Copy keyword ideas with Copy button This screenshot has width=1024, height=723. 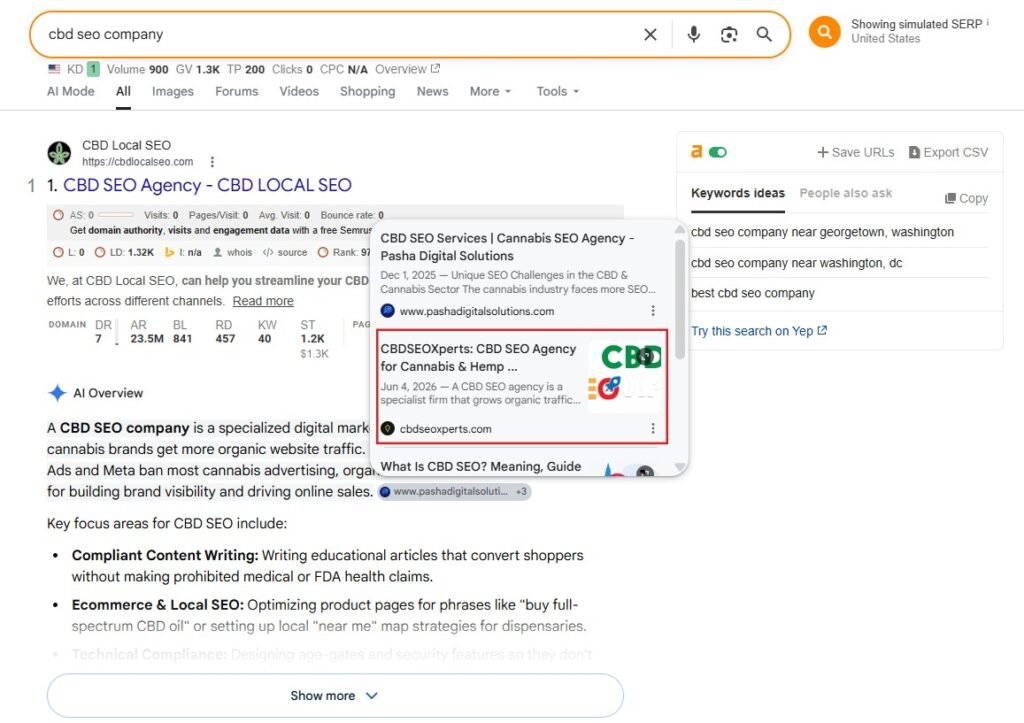(967, 198)
